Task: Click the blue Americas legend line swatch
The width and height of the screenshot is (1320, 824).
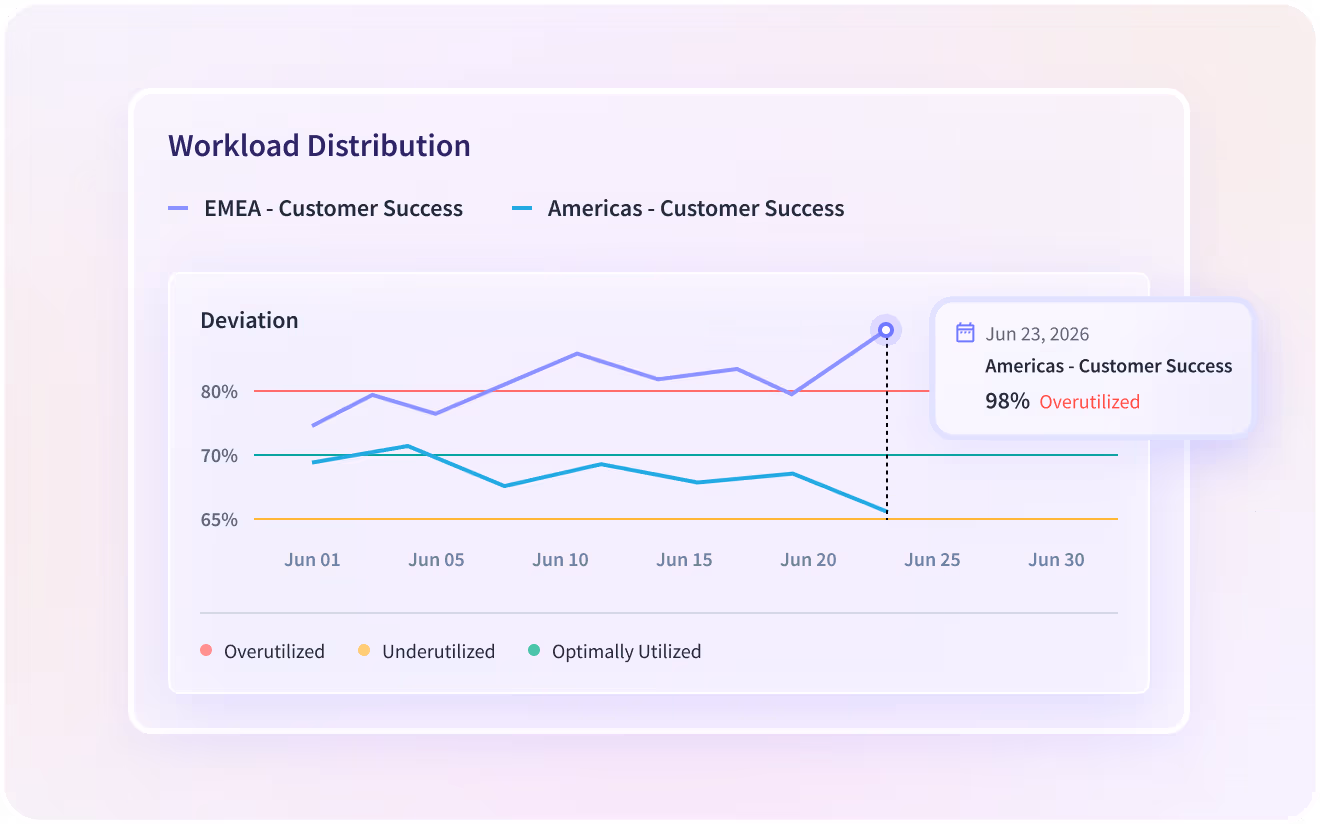Action: (x=522, y=208)
